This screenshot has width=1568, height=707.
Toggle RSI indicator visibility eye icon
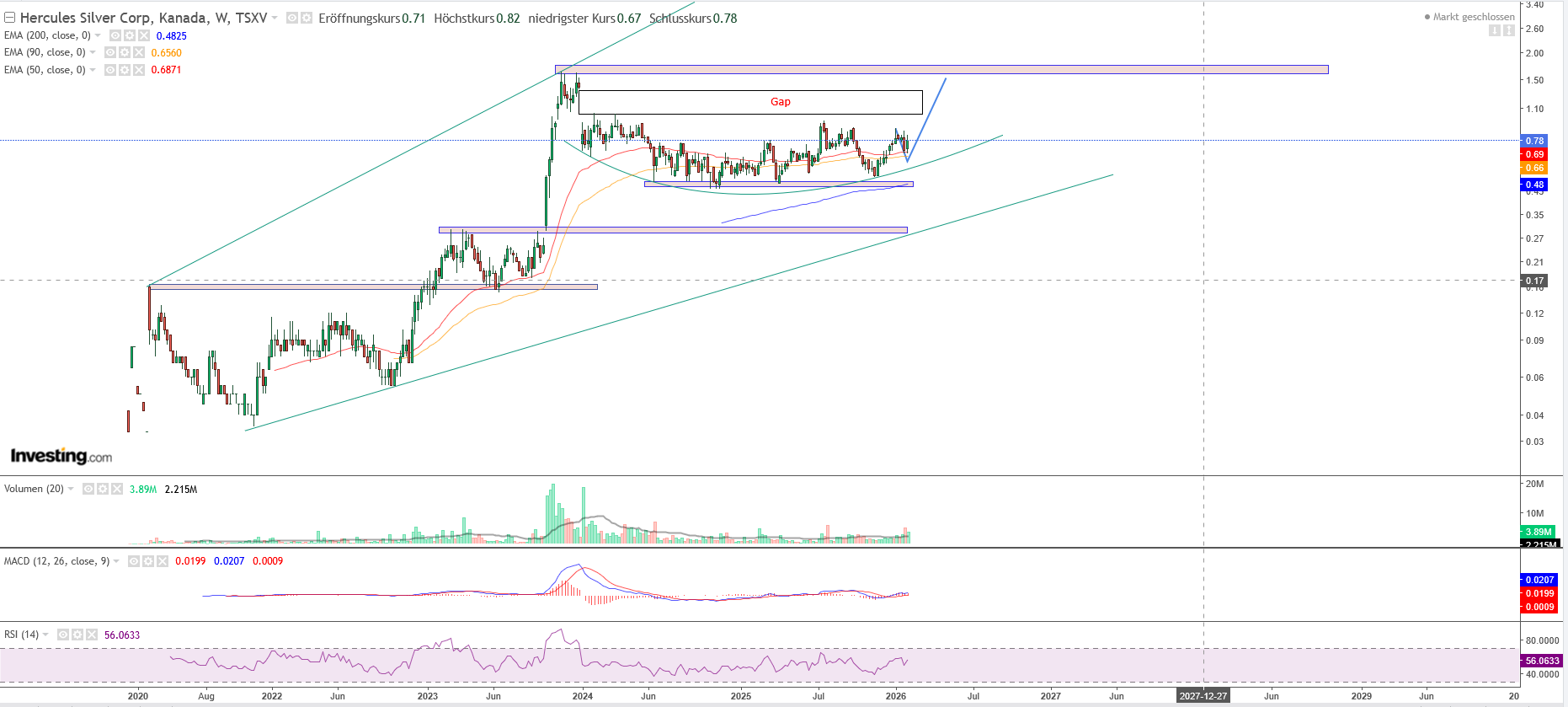tap(63, 635)
